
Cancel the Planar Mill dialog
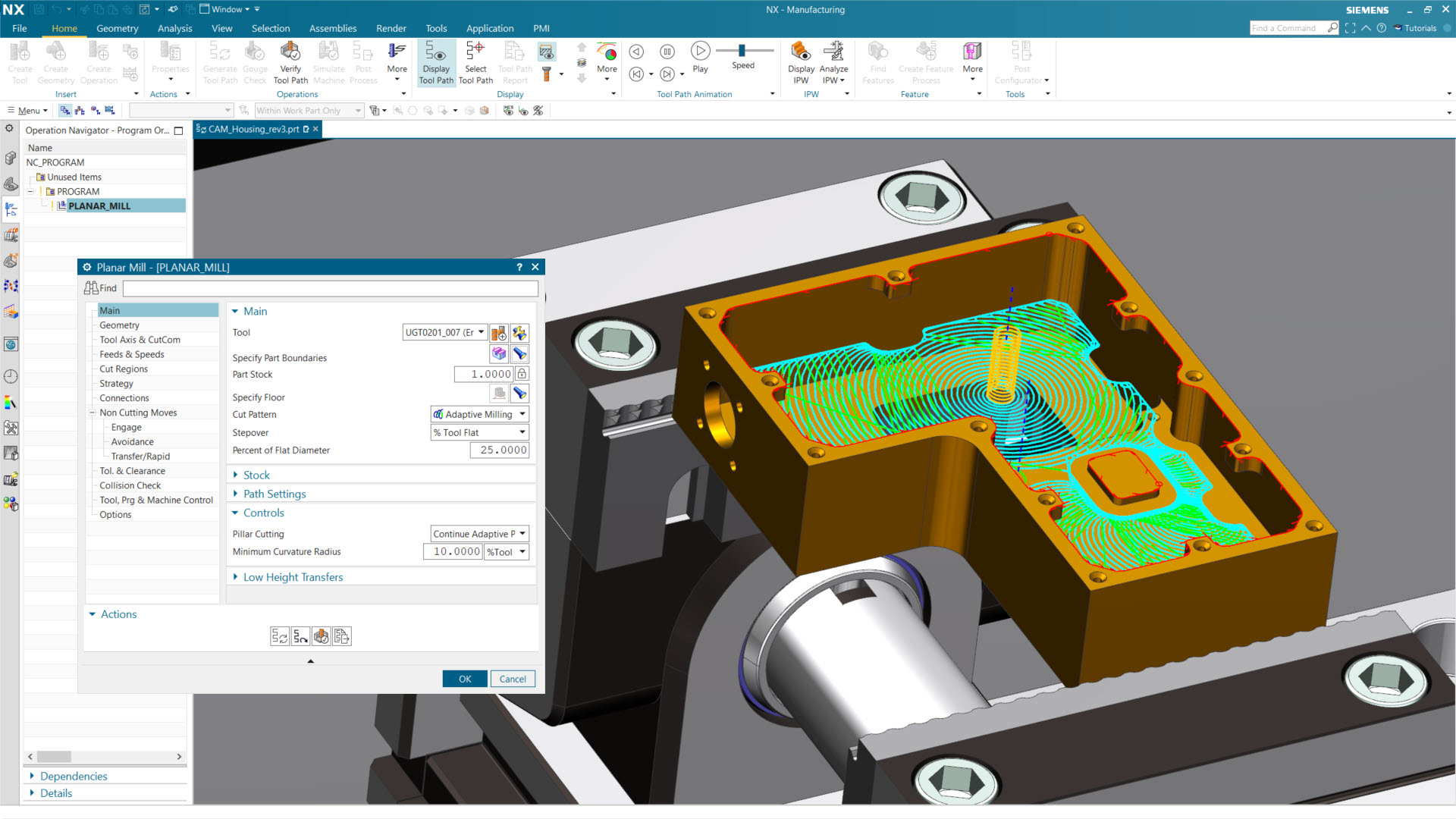(513, 679)
